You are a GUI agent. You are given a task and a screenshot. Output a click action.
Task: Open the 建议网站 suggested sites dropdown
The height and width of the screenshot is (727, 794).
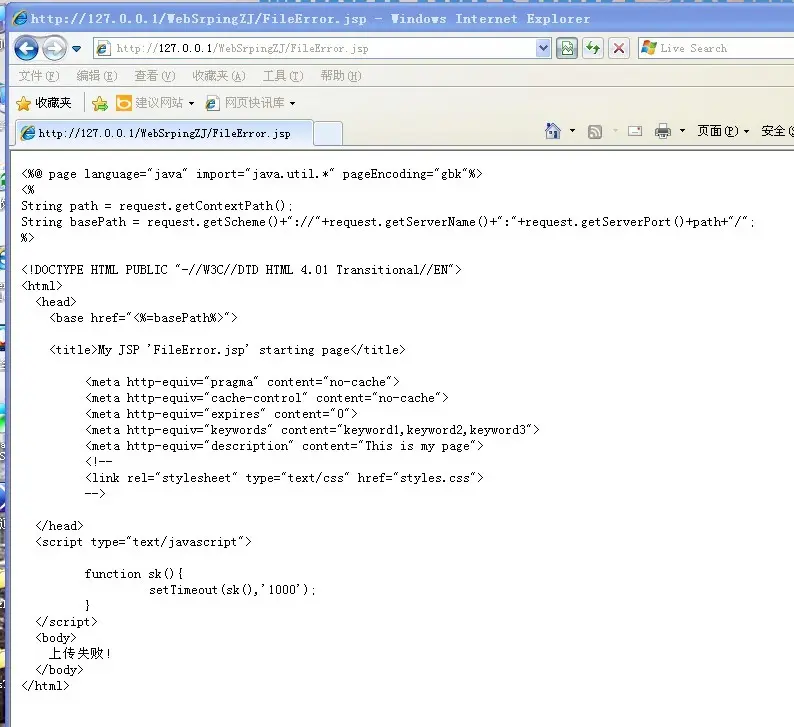tap(155, 103)
